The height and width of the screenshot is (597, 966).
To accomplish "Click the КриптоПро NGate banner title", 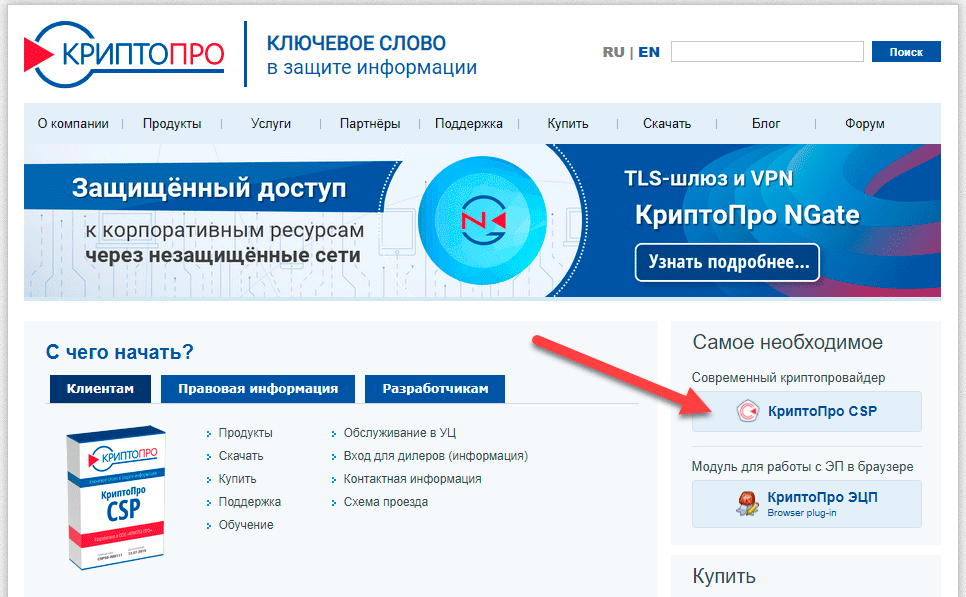I will click(x=747, y=215).
